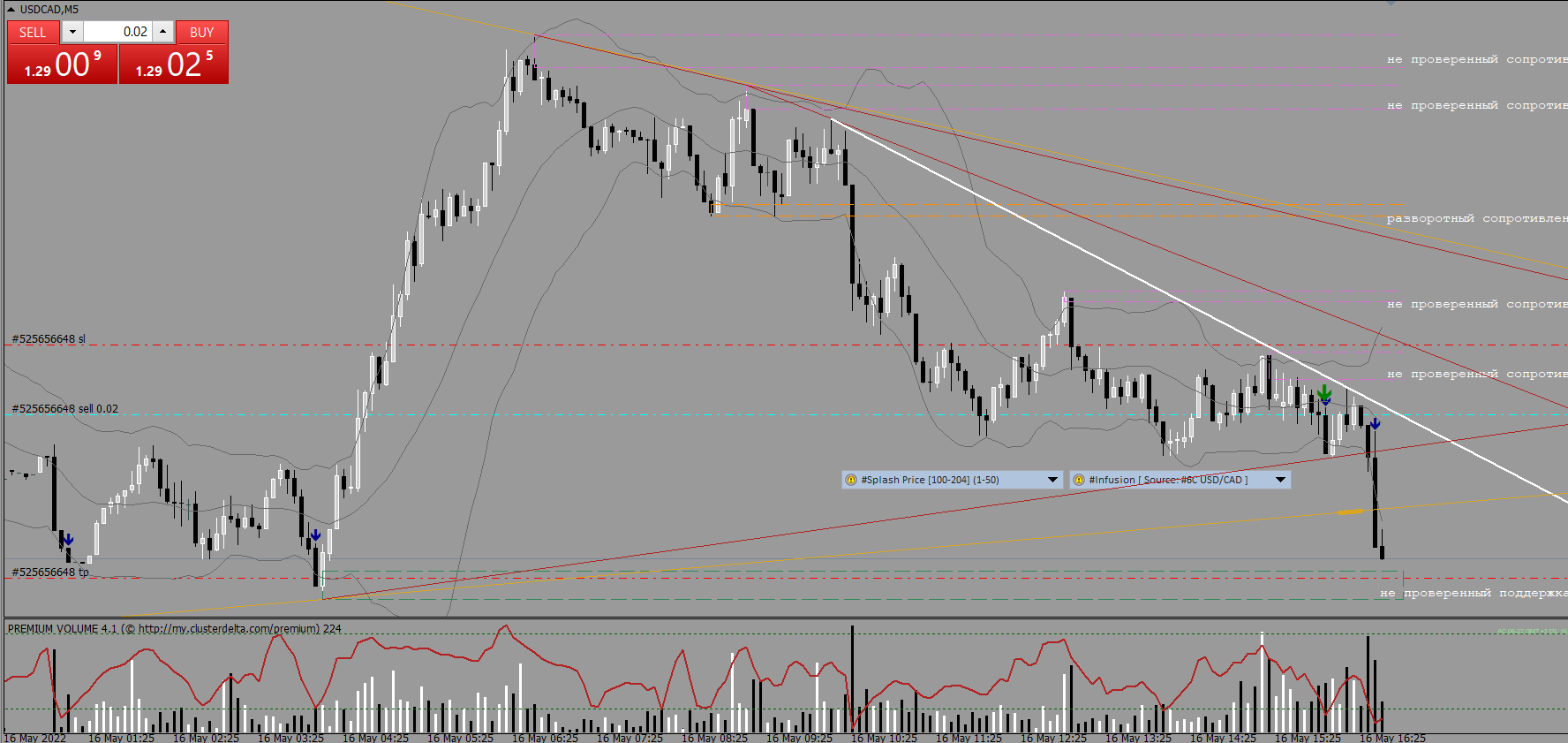1568x743 pixels.
Task: Focus the 0.02 trade volume field
Action: pos(117,32)
